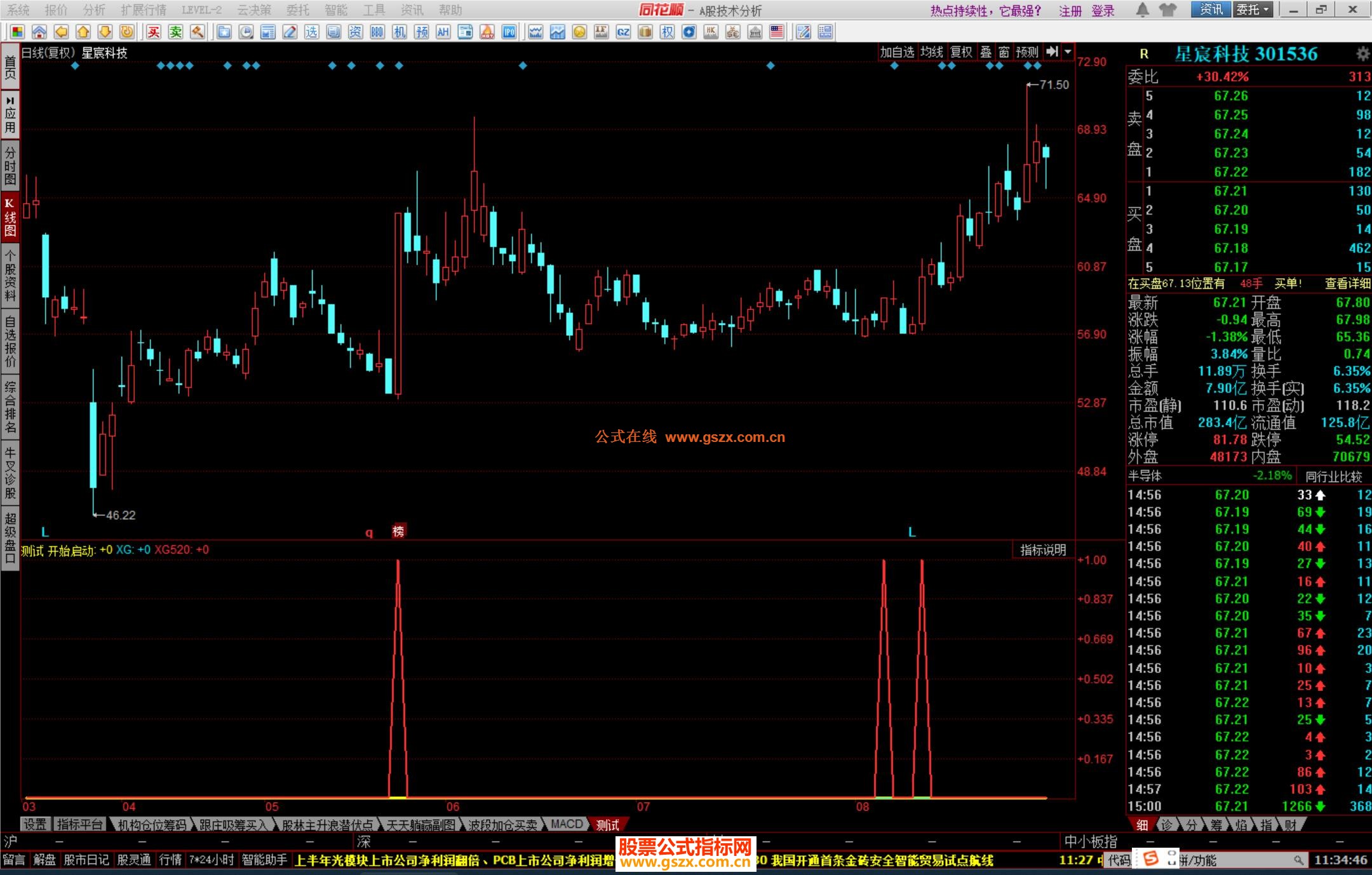The image size is (1372, 875).
Task: Toggle the 均线 moving average display
Action: (932, 52)
